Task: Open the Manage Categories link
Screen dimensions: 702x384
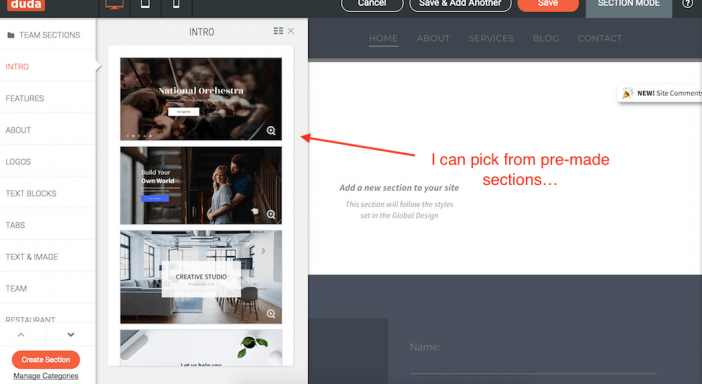Action: click(46, 376)
